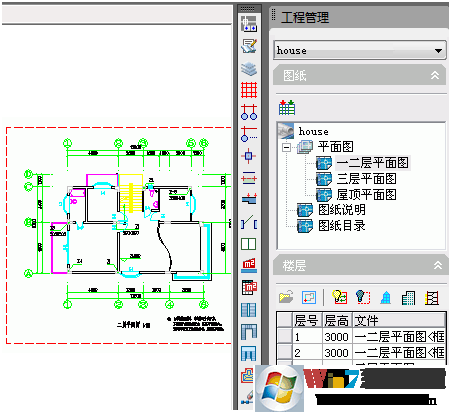This screenshot has height=412, width=451.
Task: Open the house project dropdown
Action: click(x=359, y=51)
